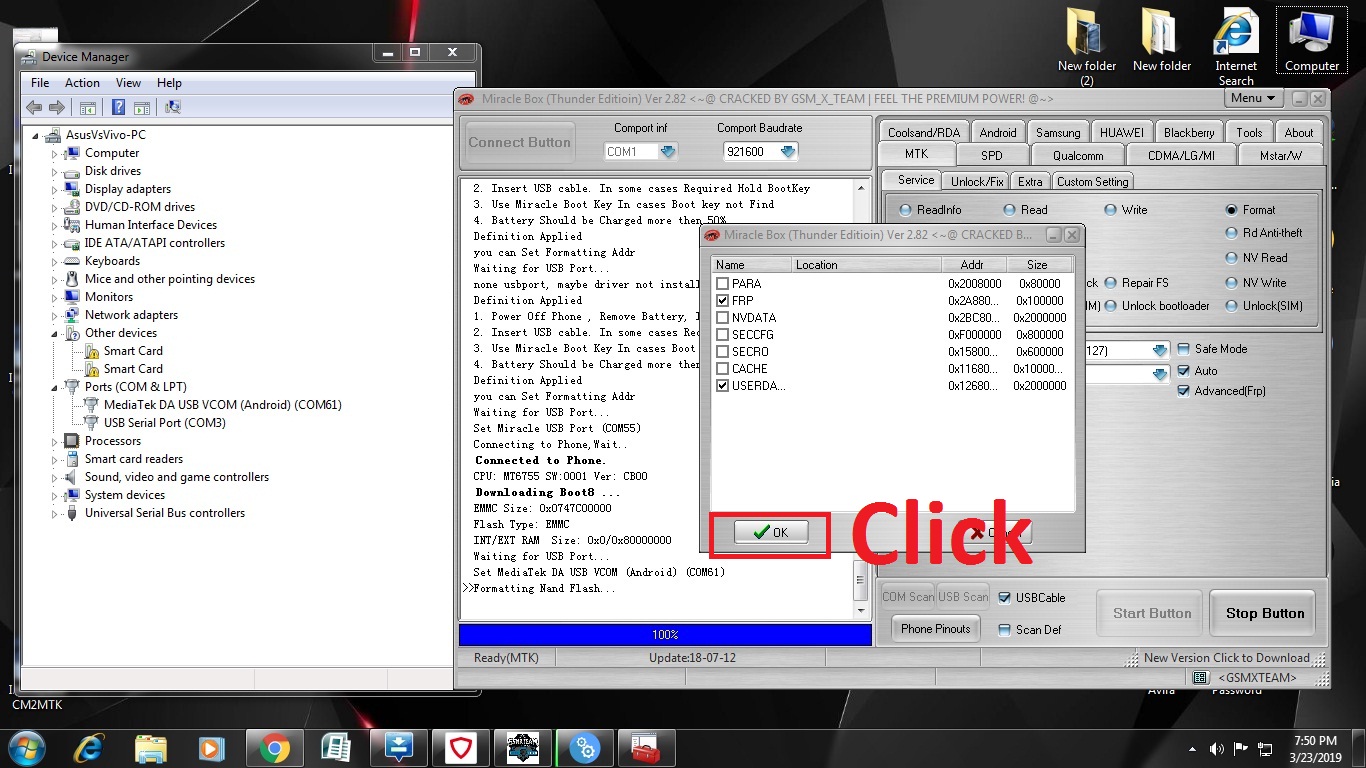Uncheck the USERDA... partition checkbox

pos(723,386)
